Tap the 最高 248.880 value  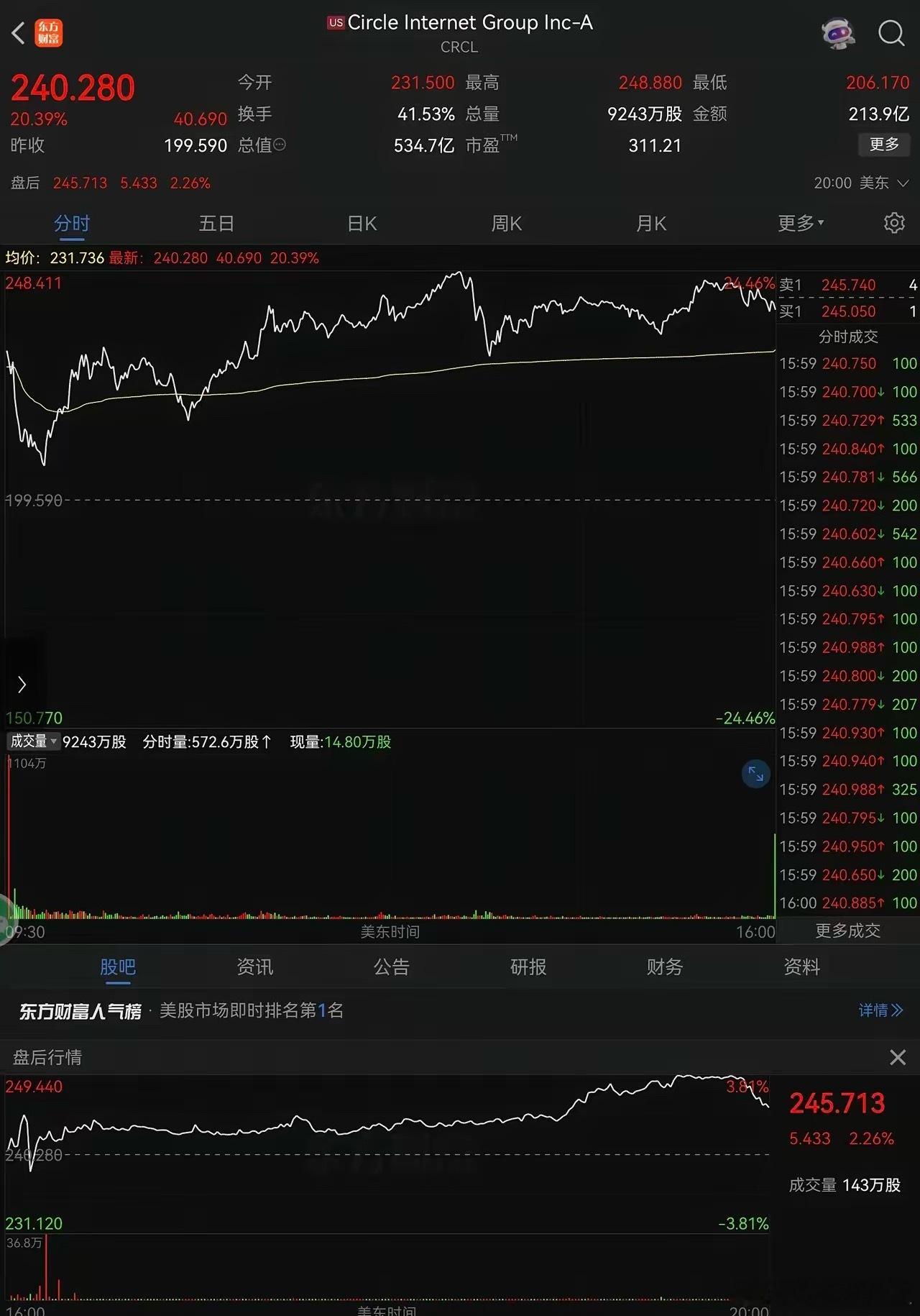click(650, 83)
